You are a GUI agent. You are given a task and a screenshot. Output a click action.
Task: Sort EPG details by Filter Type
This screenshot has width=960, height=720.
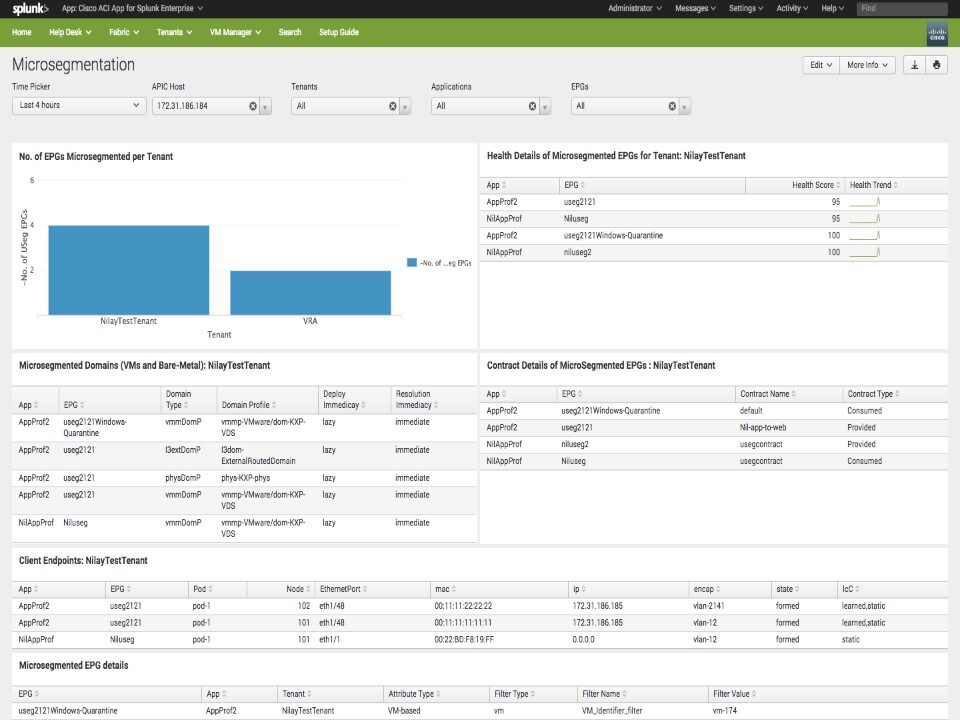pyautogui.click(x=514, y=694)
